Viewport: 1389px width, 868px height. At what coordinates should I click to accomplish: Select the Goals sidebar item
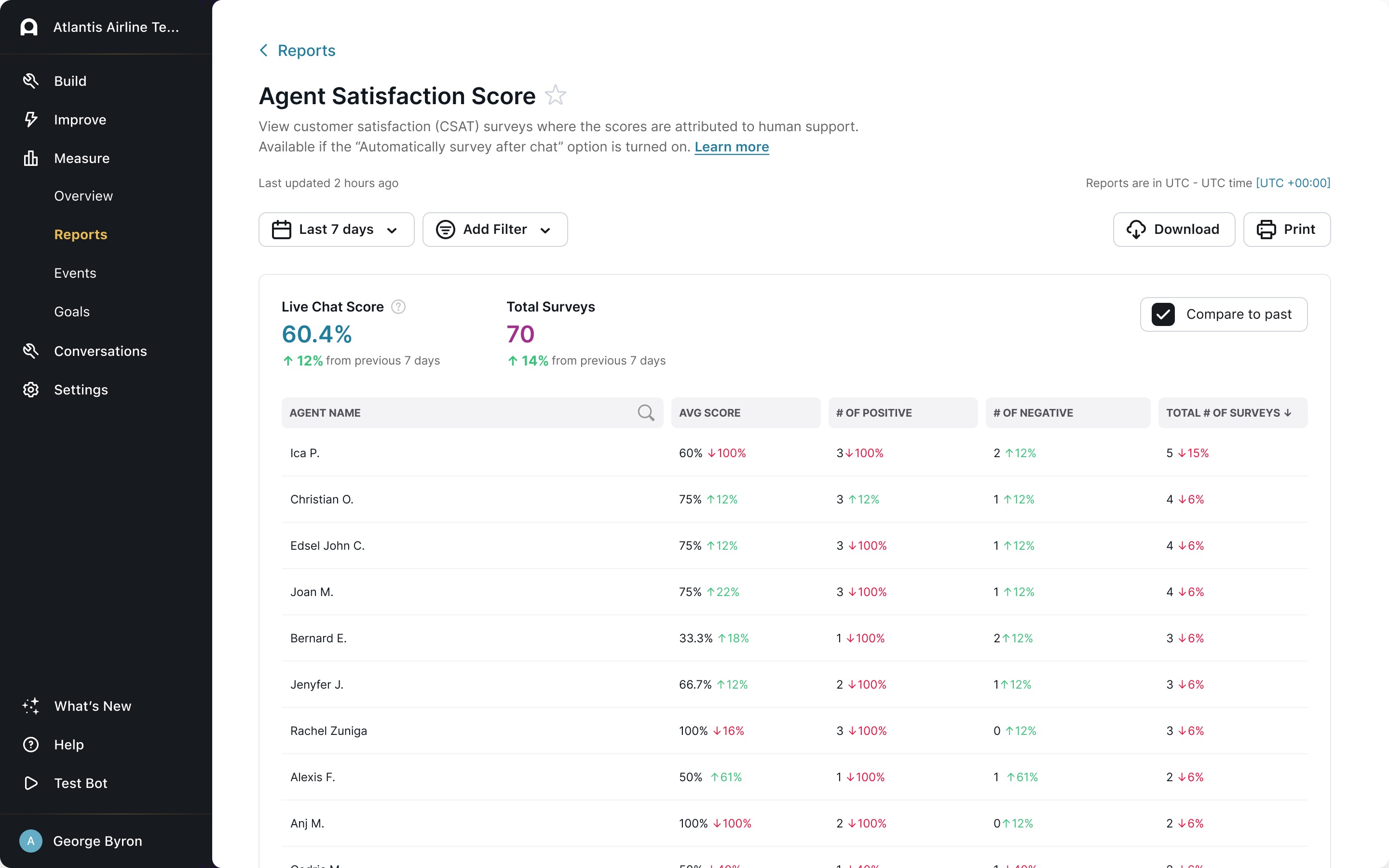click(x=72, y=312)
